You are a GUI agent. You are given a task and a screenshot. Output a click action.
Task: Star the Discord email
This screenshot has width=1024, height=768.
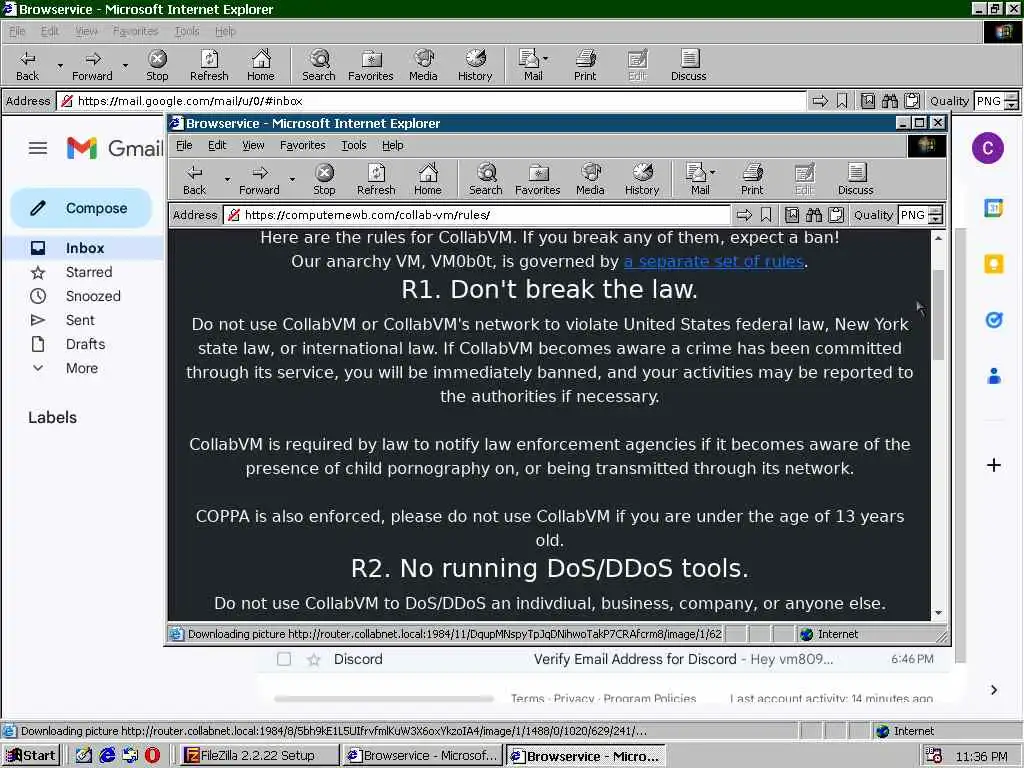coord(314,660)
